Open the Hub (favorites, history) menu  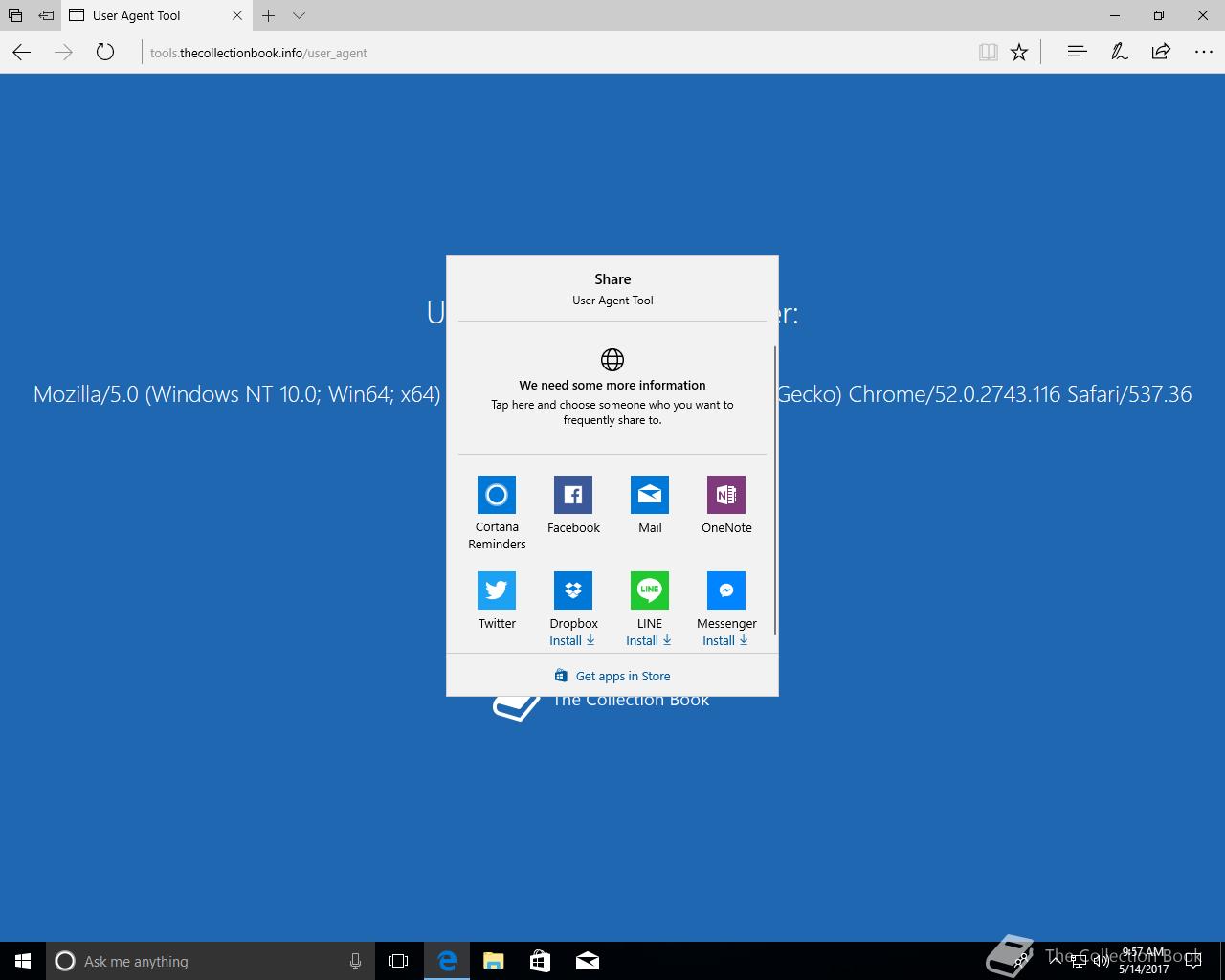click(1077, 53)
